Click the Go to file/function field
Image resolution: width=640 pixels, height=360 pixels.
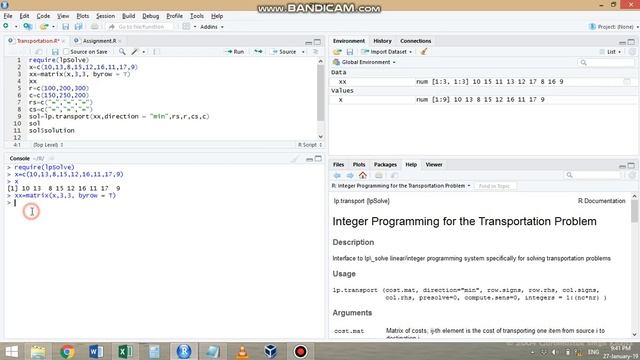(x=141, y=27)
